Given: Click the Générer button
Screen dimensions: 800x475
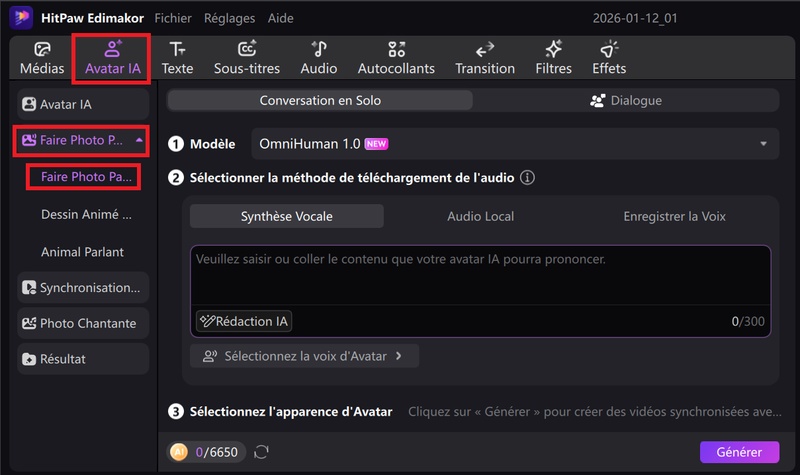Looking at the screenshot, I should (x=739, y=452).
